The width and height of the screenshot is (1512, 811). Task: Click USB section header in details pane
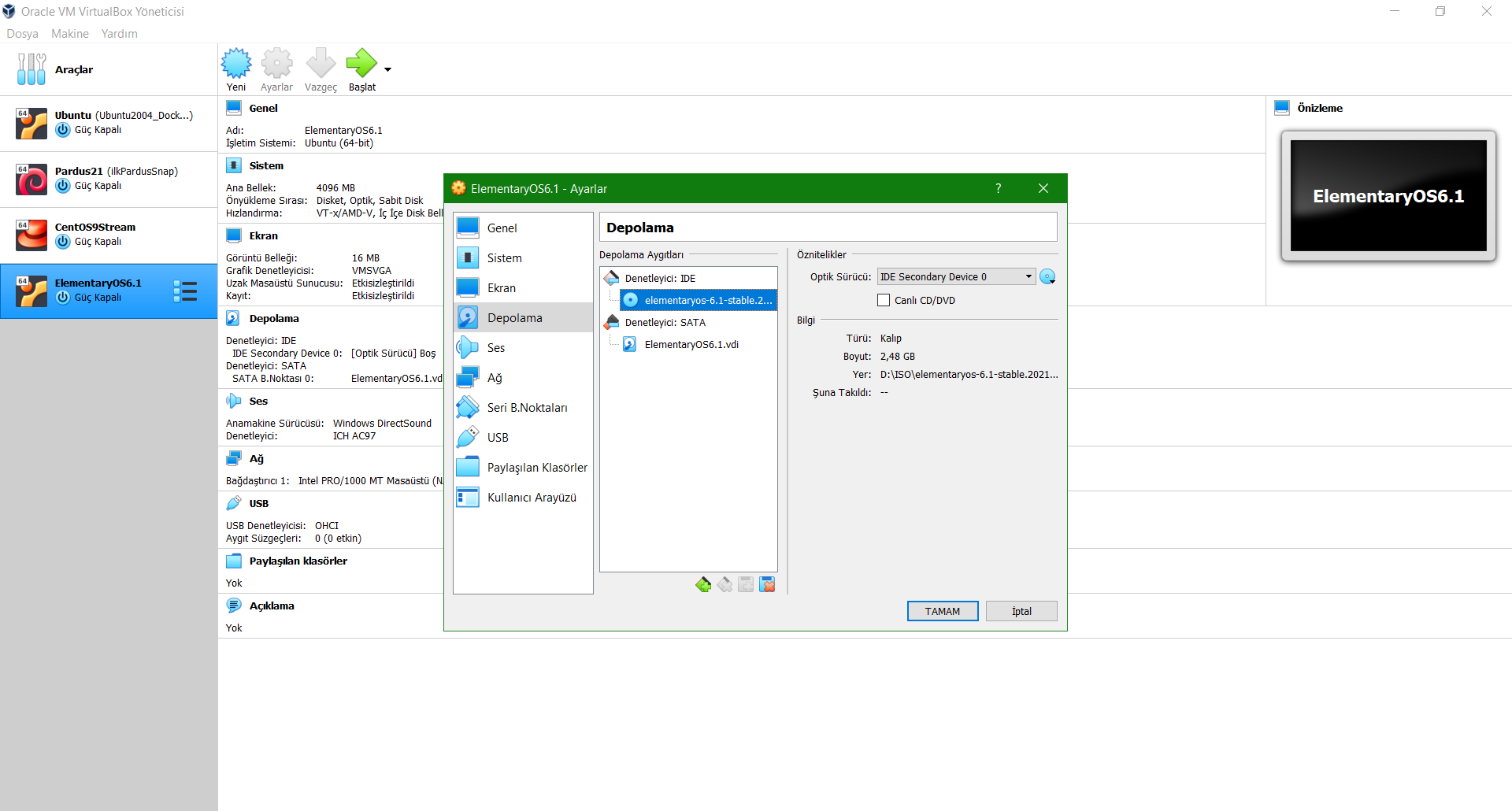[x=258, y=503]
